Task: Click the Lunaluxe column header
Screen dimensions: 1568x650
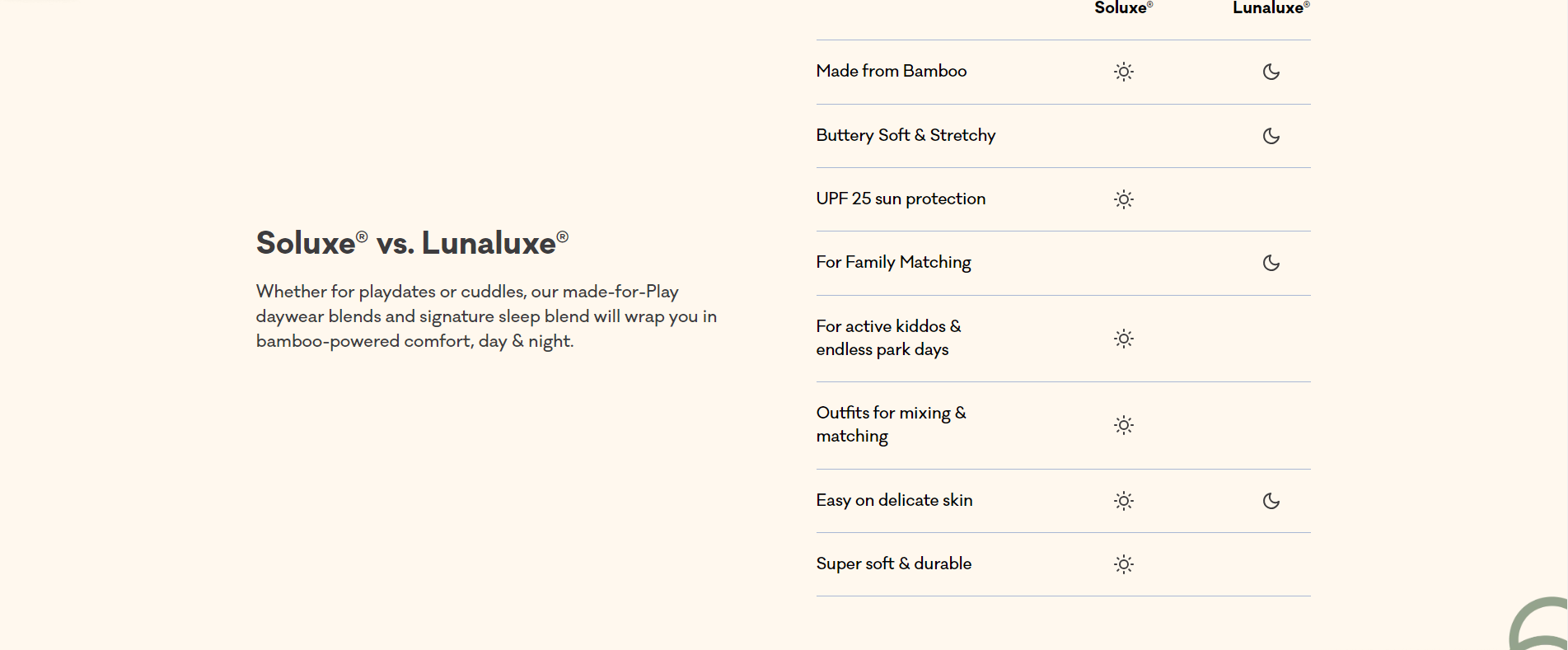Action: (1270, 8)
